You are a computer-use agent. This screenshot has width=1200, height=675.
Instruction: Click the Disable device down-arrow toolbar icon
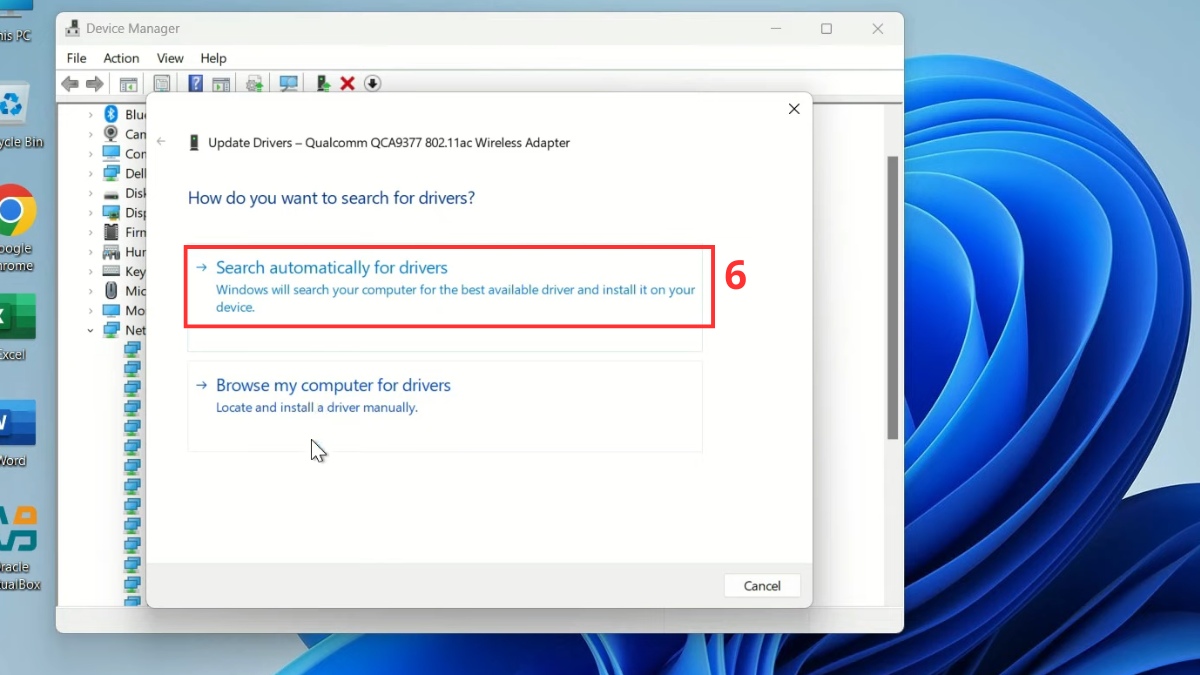point(372,84)
